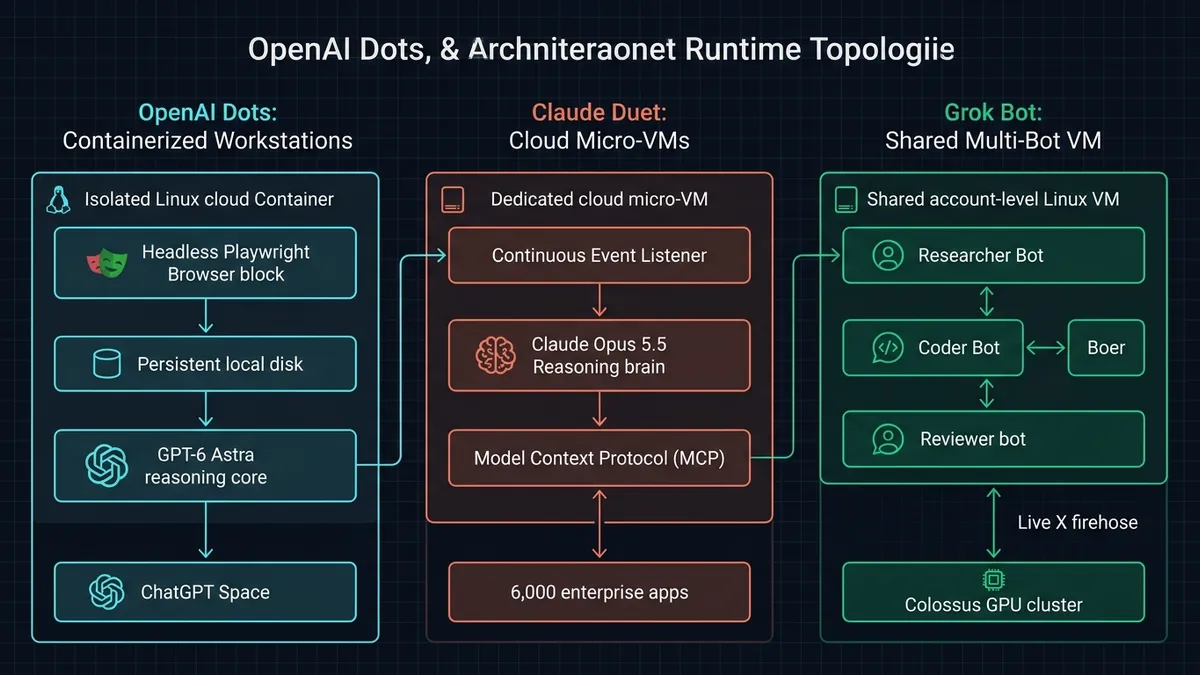Image resolution: width=1200 pixels, height=675 pixels.
Task: Select the Model Context Protocol (MCP) block
Action: [x=599, y=458]
